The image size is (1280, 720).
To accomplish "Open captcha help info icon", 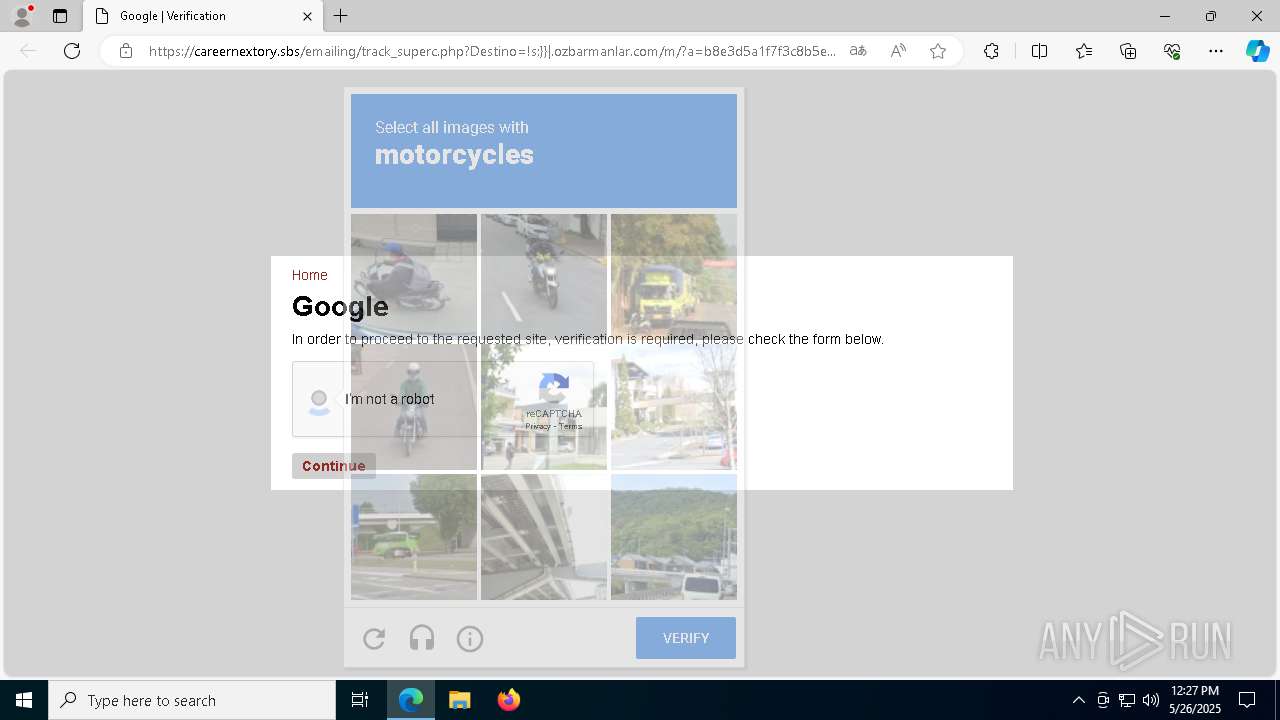I will coord(470,638).
